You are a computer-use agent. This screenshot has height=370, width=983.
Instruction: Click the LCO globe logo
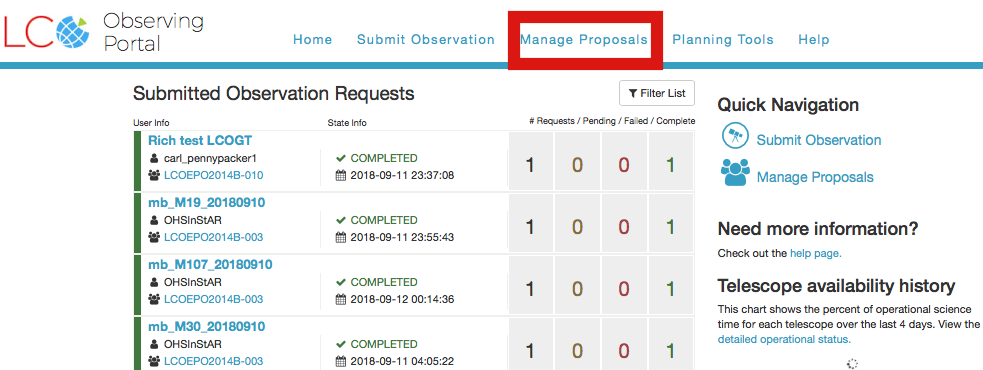pyautogui.click(x=73, y=32)
